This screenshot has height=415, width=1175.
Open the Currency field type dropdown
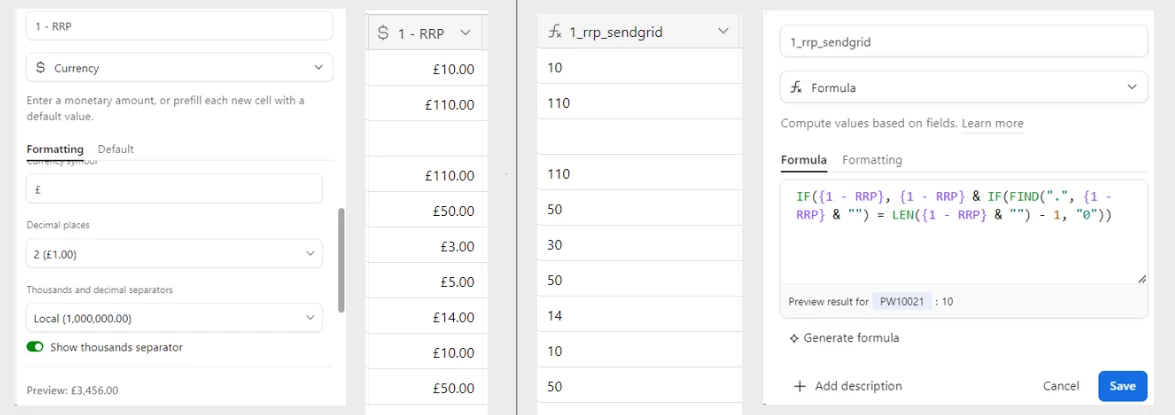pyautogui.click(x=180, y=67)
